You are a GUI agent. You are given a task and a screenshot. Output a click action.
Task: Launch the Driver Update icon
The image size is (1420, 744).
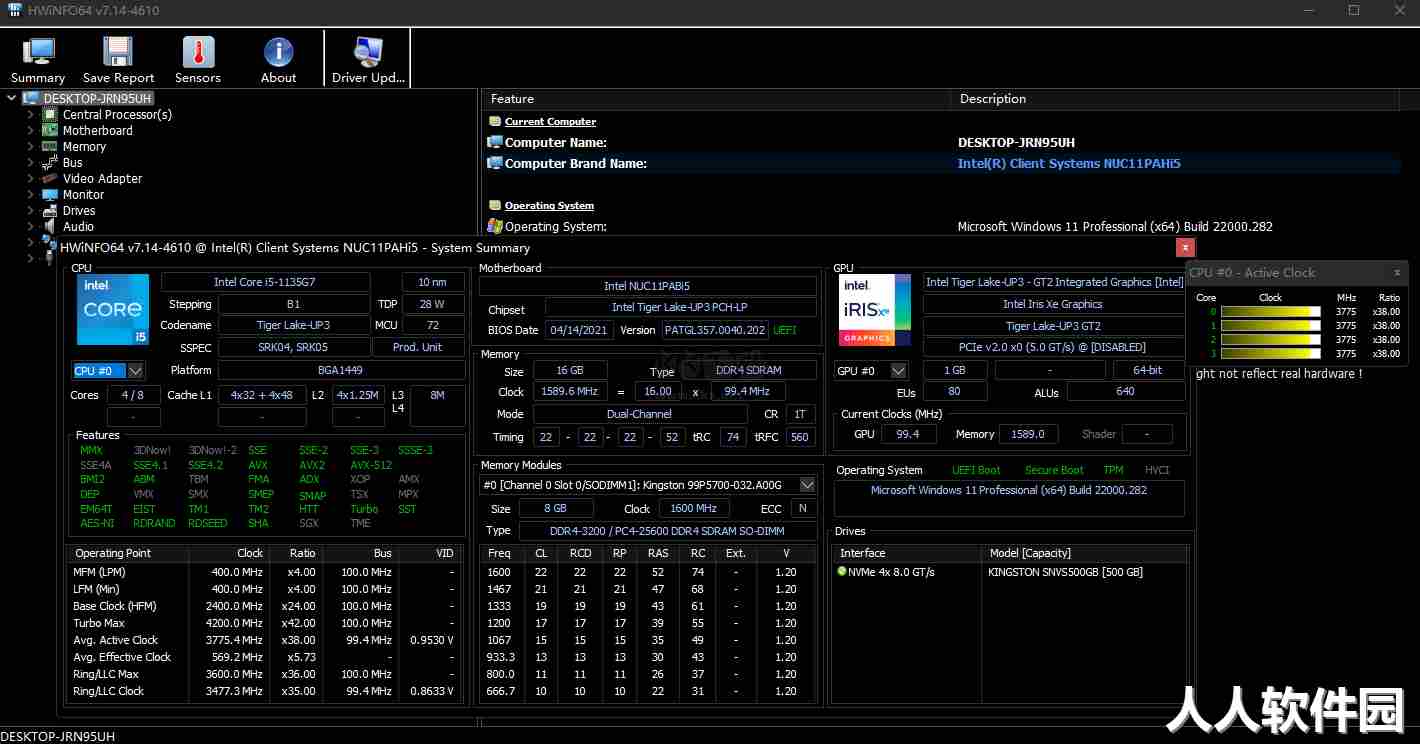[368, 51]
